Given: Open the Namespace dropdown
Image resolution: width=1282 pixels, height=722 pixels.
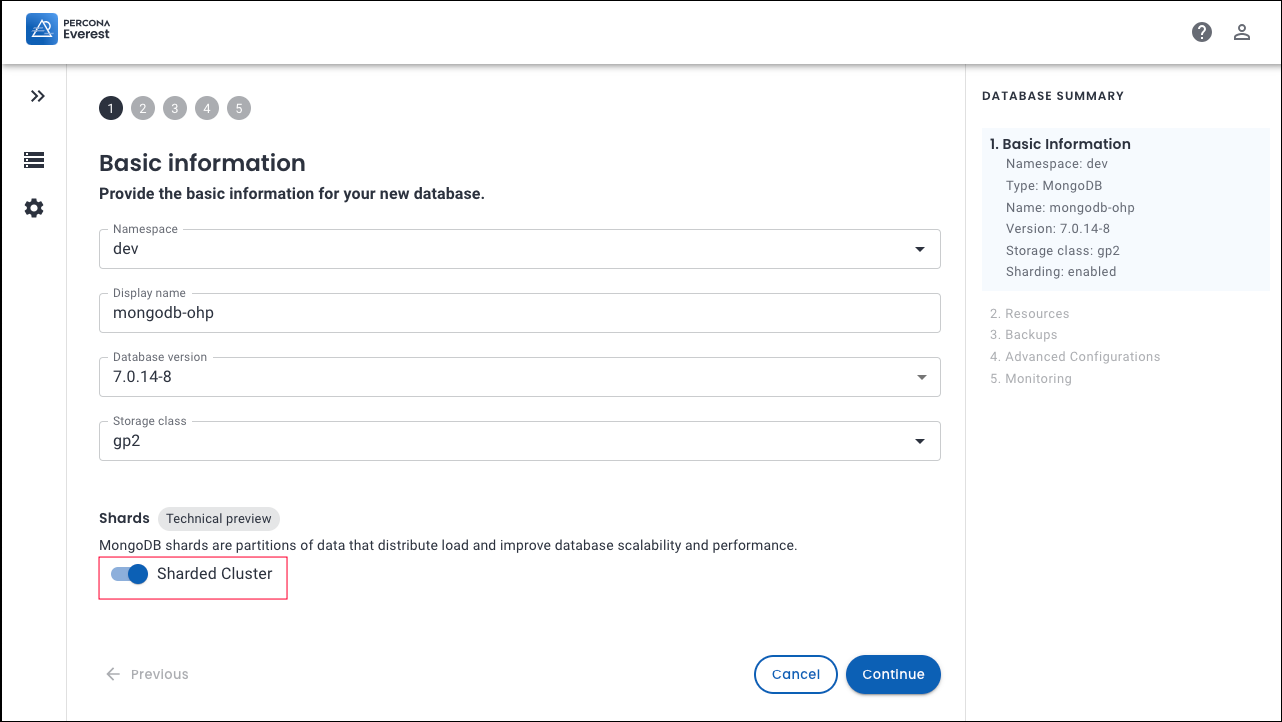Looking at the screenshot, I should [x=519, y=249].
